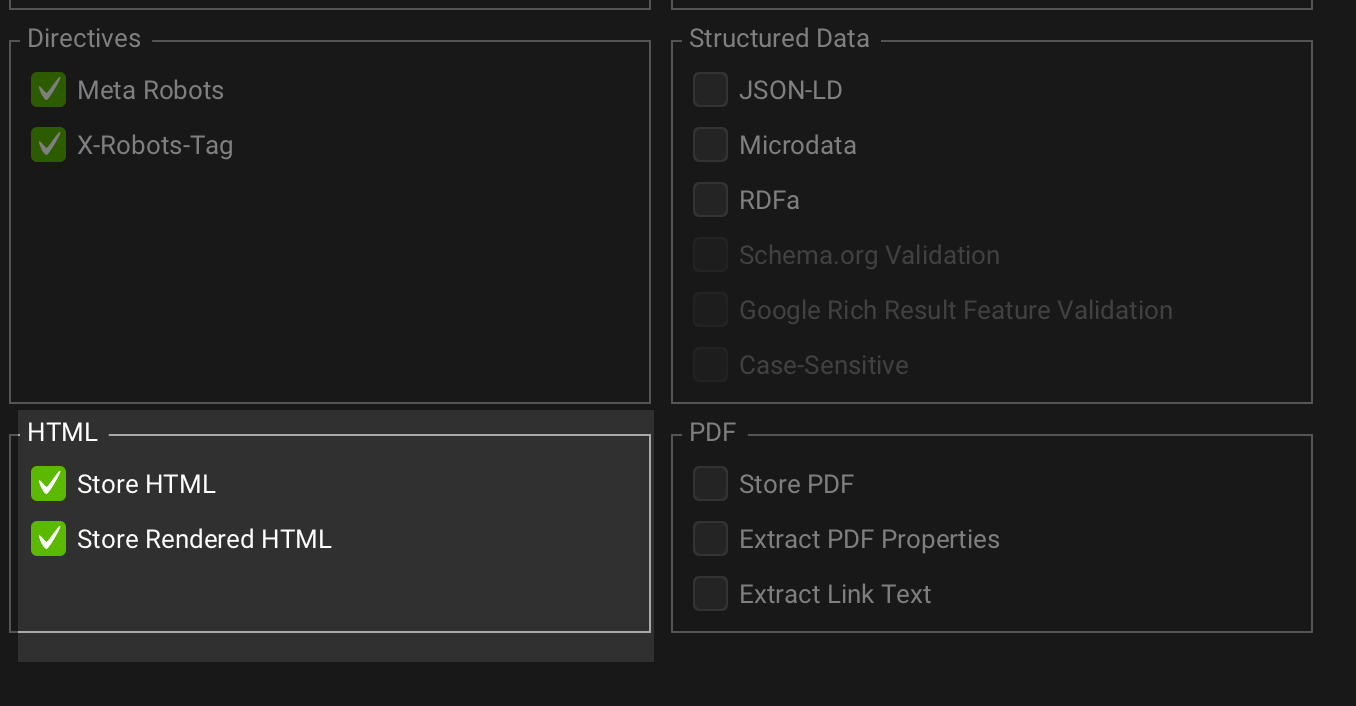Disable the X-Robots-Tag checkbox
The width and height of the screenshot is (1356, 706).
(48, 145)
